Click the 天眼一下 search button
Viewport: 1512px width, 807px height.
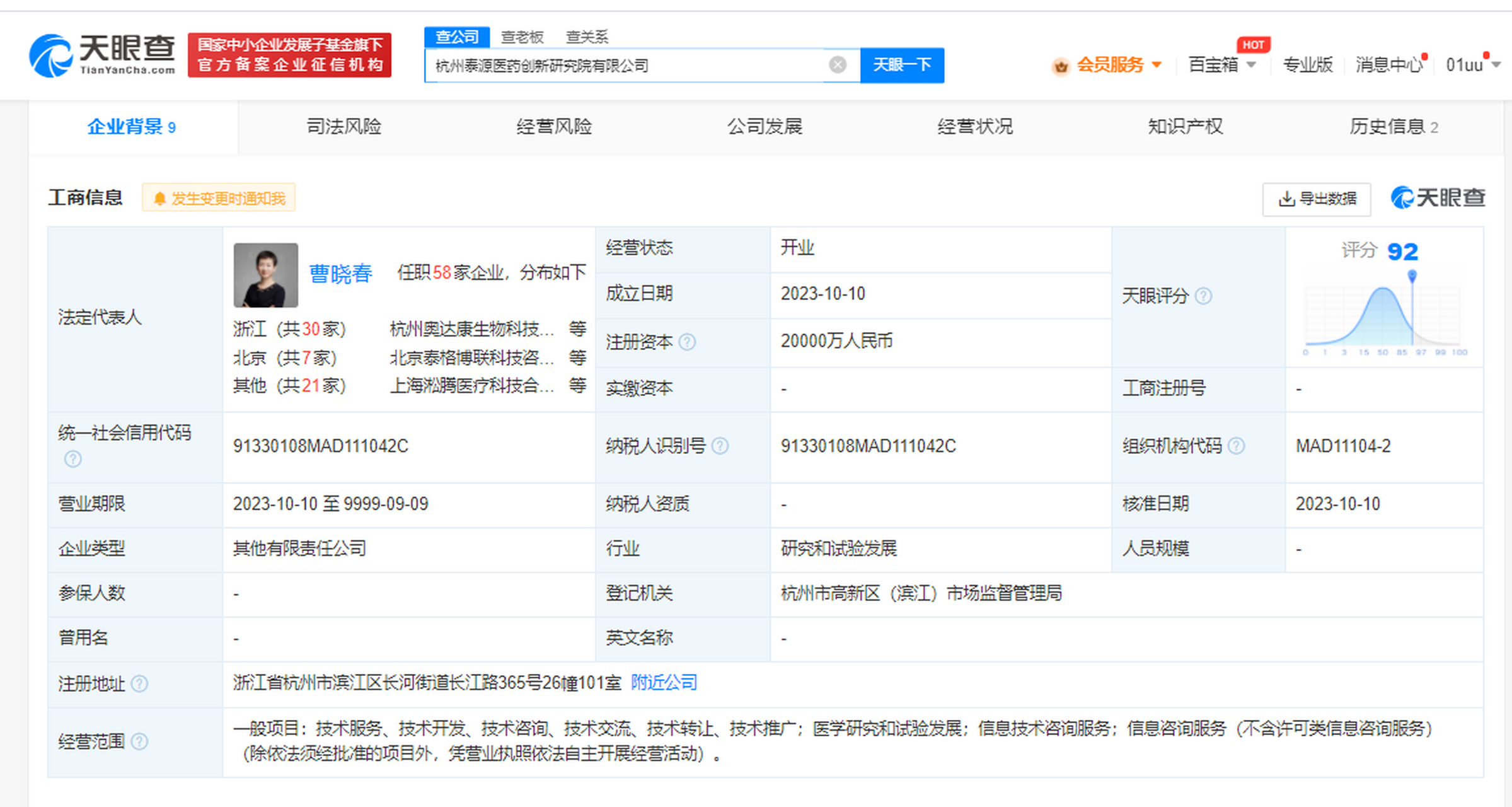pyautogui.click(x=902, y=65)
